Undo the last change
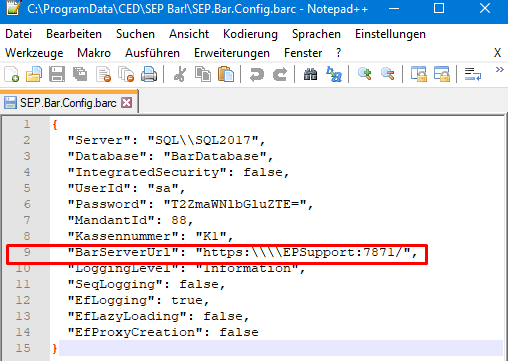 coord(257,74)
